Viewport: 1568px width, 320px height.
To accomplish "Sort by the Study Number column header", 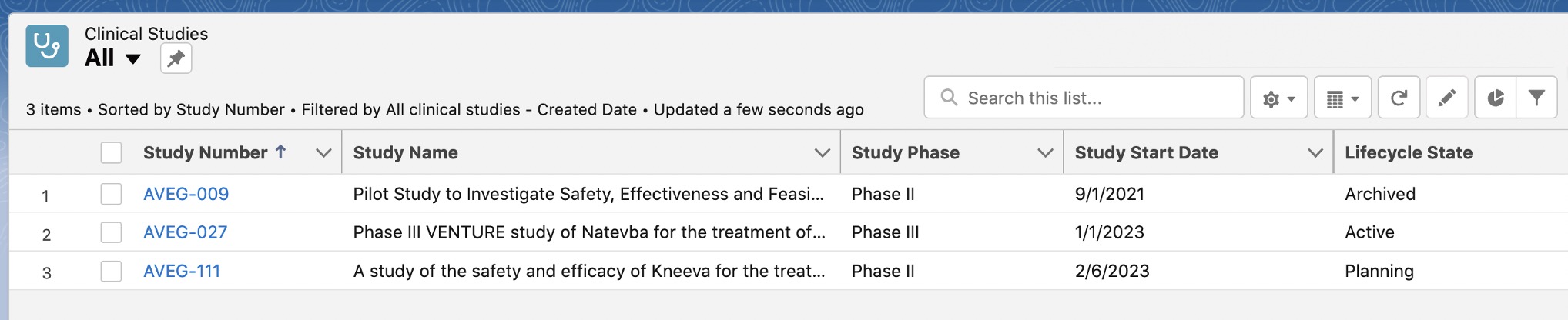I will click(206, 153).
